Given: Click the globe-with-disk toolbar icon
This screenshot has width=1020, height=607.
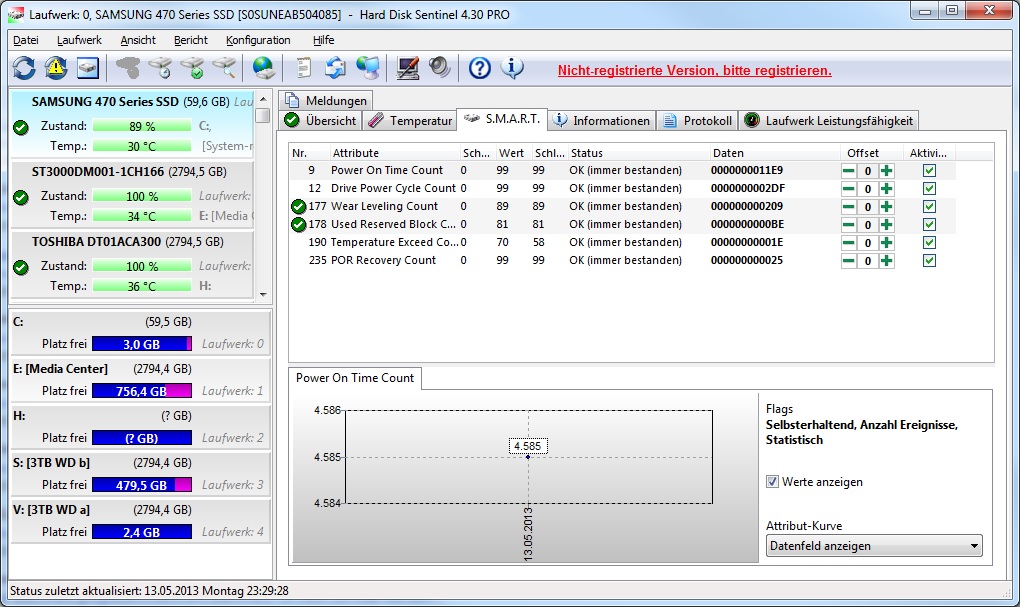Looking at the screenshot, I should (263, 68).
